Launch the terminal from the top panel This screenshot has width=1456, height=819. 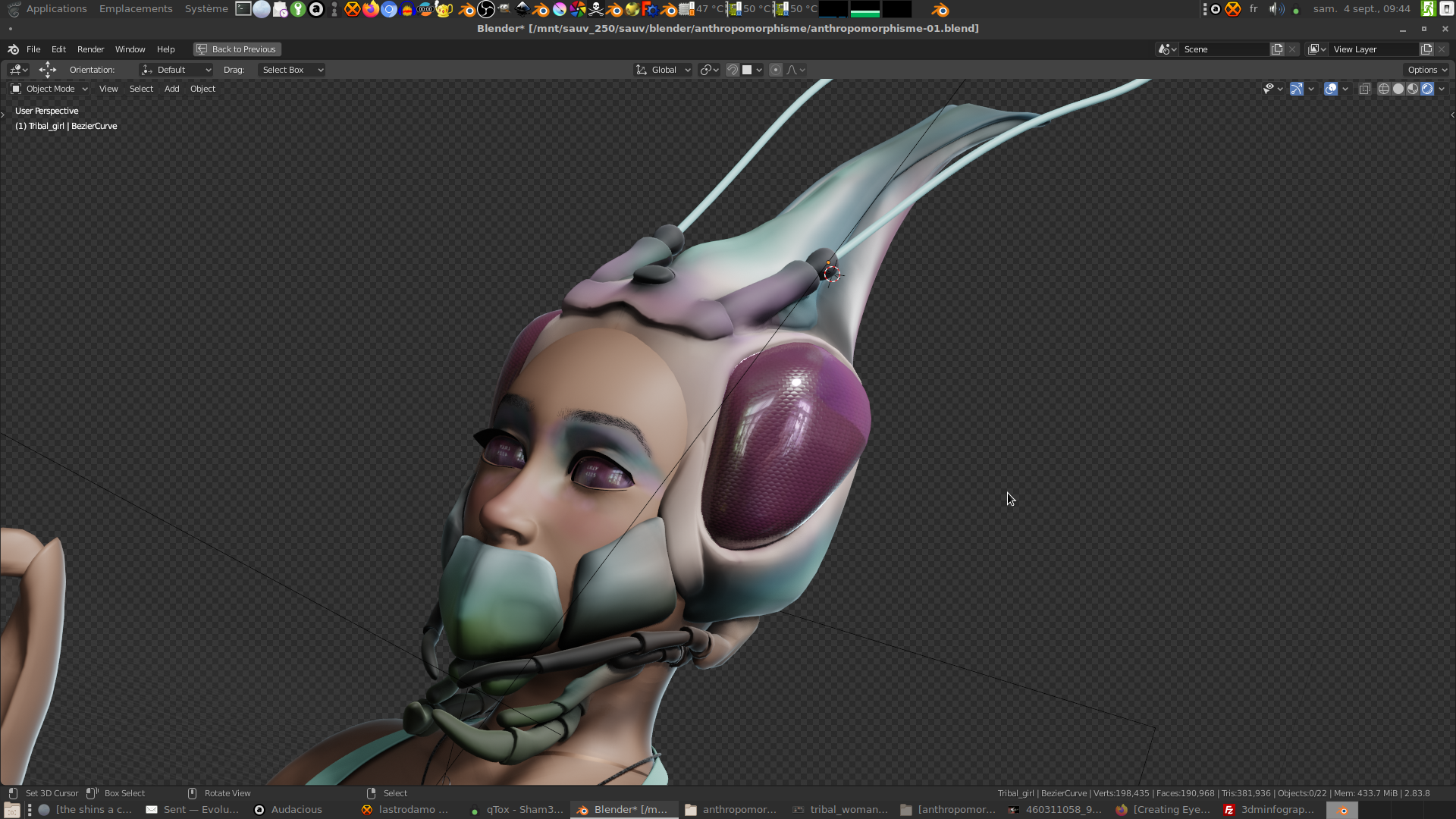click(243, 9)
